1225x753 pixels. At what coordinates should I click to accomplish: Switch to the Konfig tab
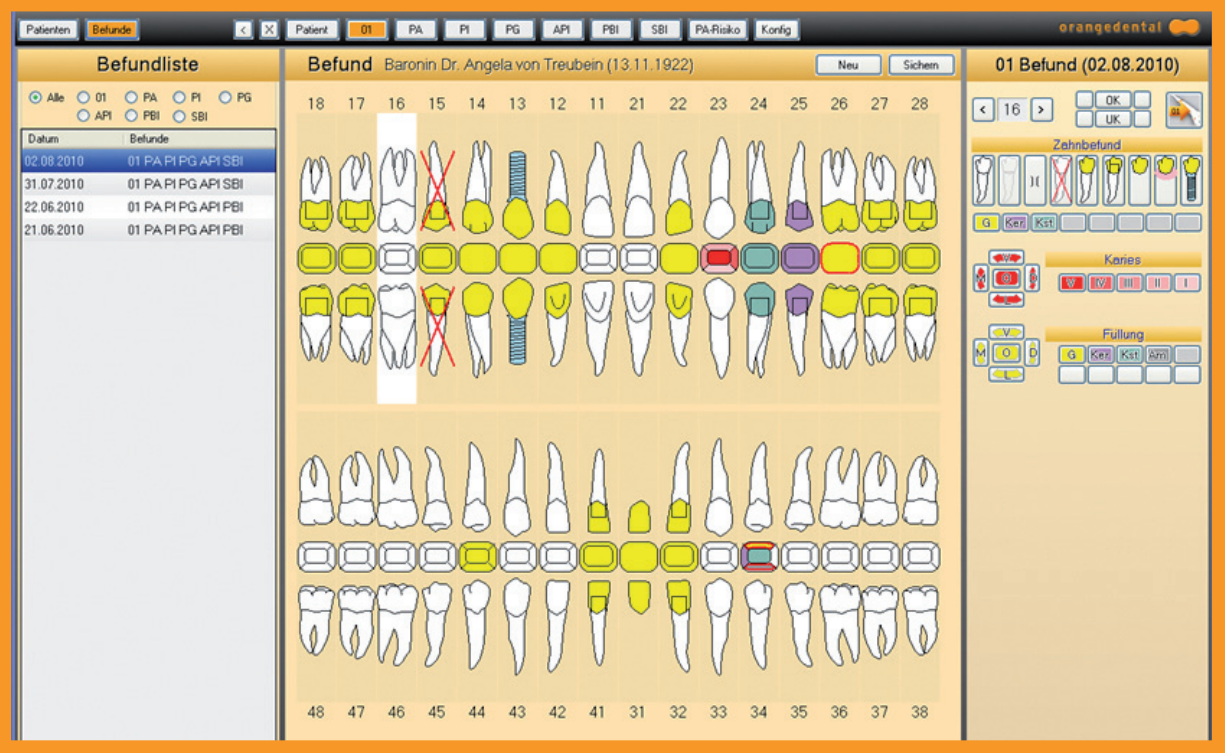coord(776,30)
